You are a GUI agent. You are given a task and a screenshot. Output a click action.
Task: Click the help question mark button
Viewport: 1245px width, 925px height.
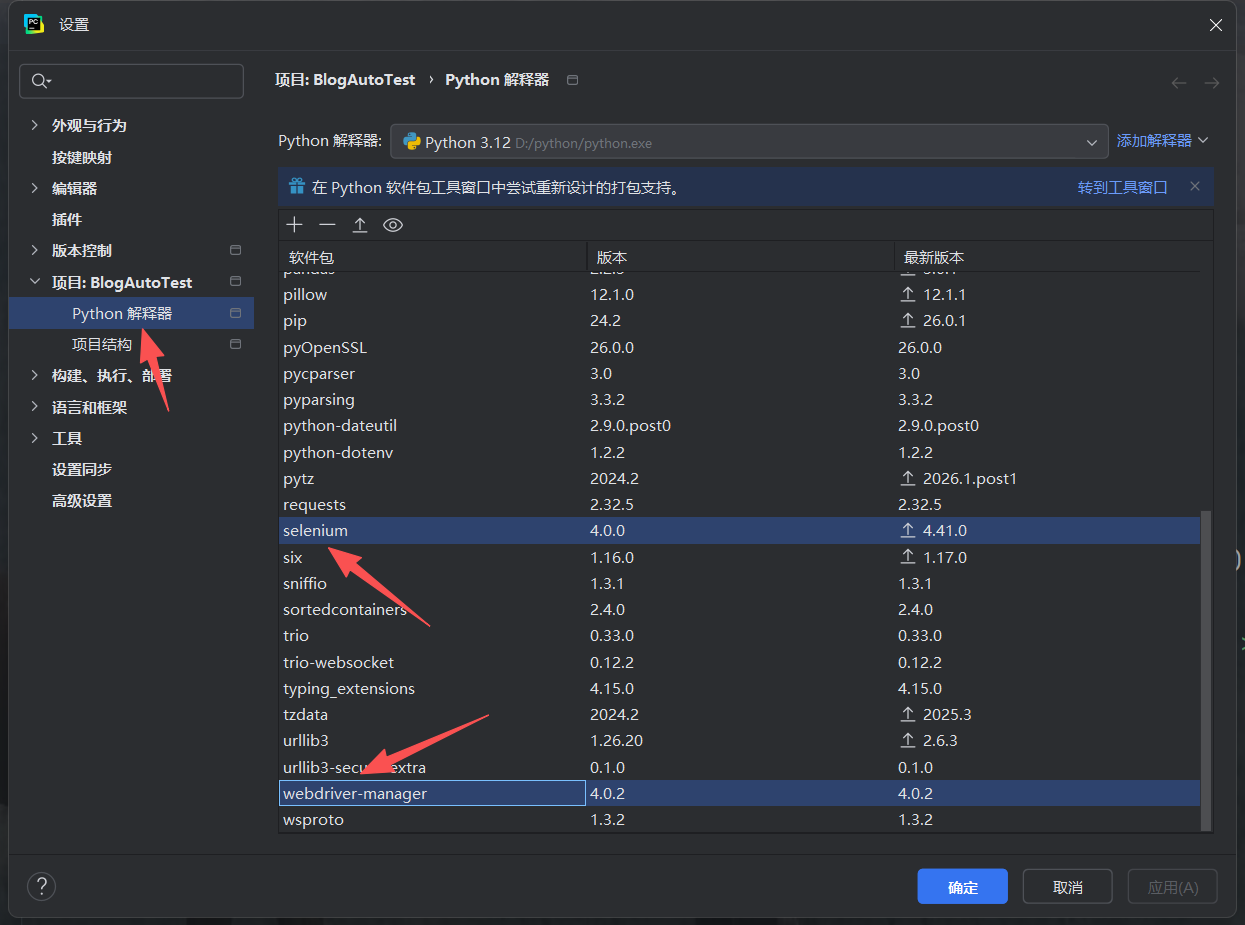click(41, 886)
